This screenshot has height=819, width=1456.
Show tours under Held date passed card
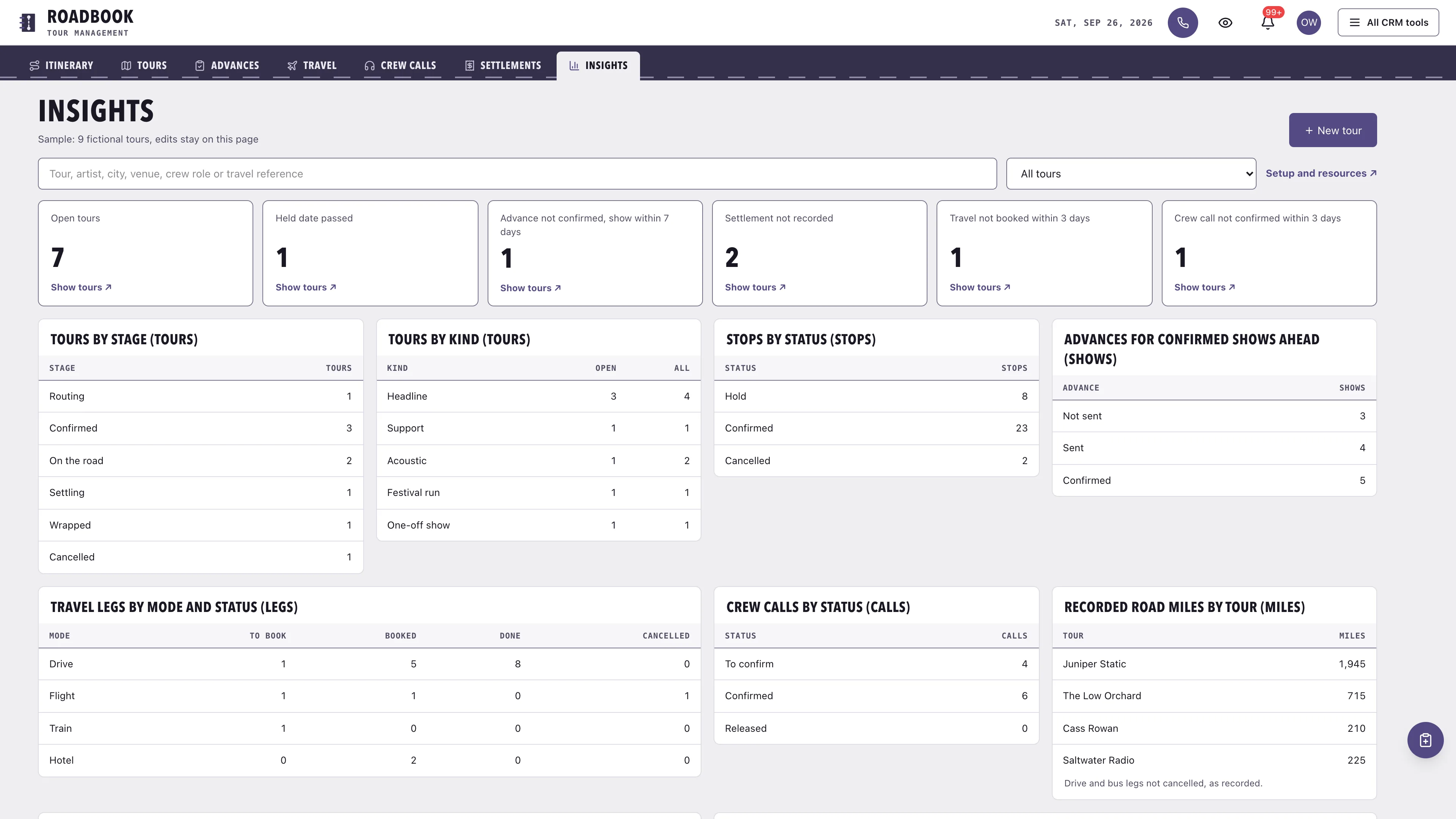point(306,287)
